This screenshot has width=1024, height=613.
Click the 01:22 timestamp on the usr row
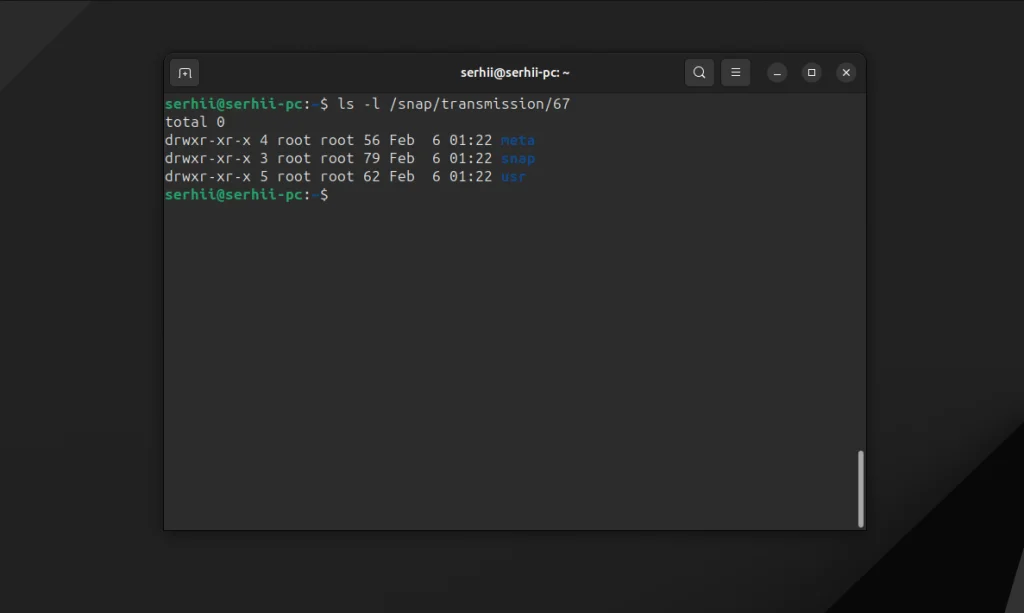(470, 177)
